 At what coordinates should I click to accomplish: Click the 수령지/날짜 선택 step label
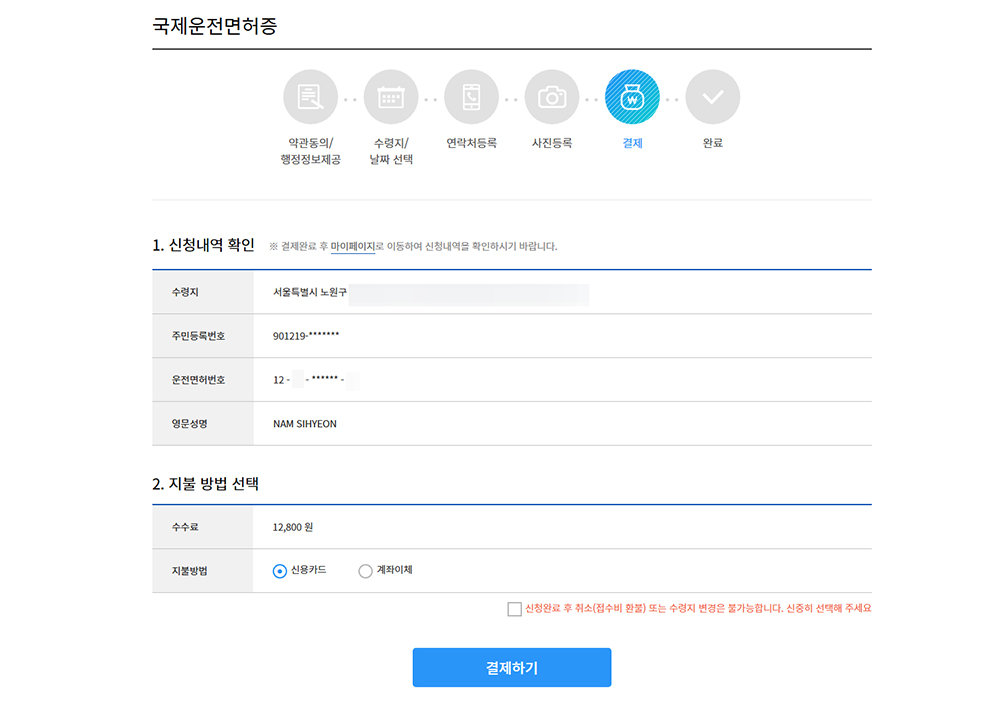pos(391,151)
